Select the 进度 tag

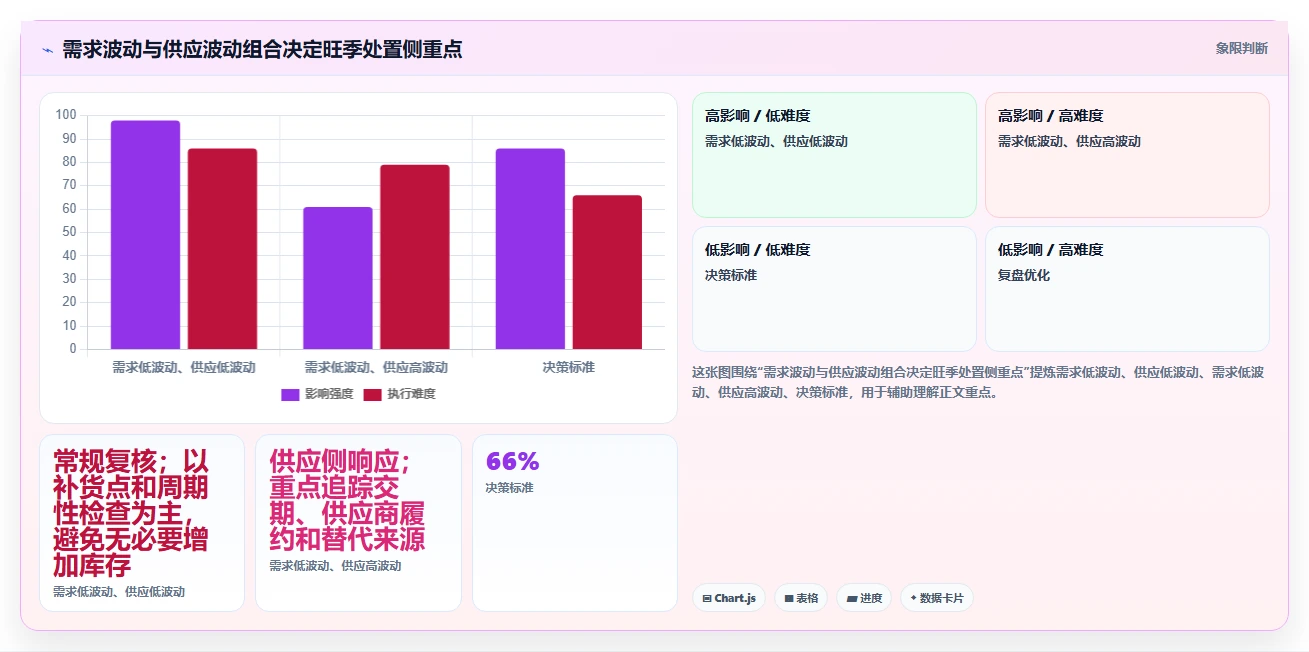[864, 598]
